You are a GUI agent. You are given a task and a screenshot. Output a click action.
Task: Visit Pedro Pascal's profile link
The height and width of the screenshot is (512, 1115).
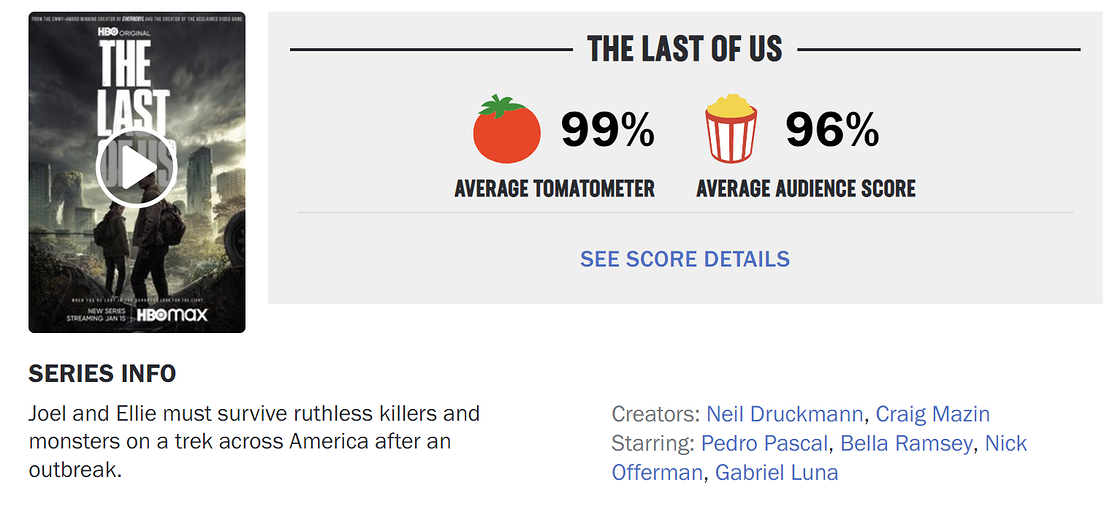coord(765,443)
